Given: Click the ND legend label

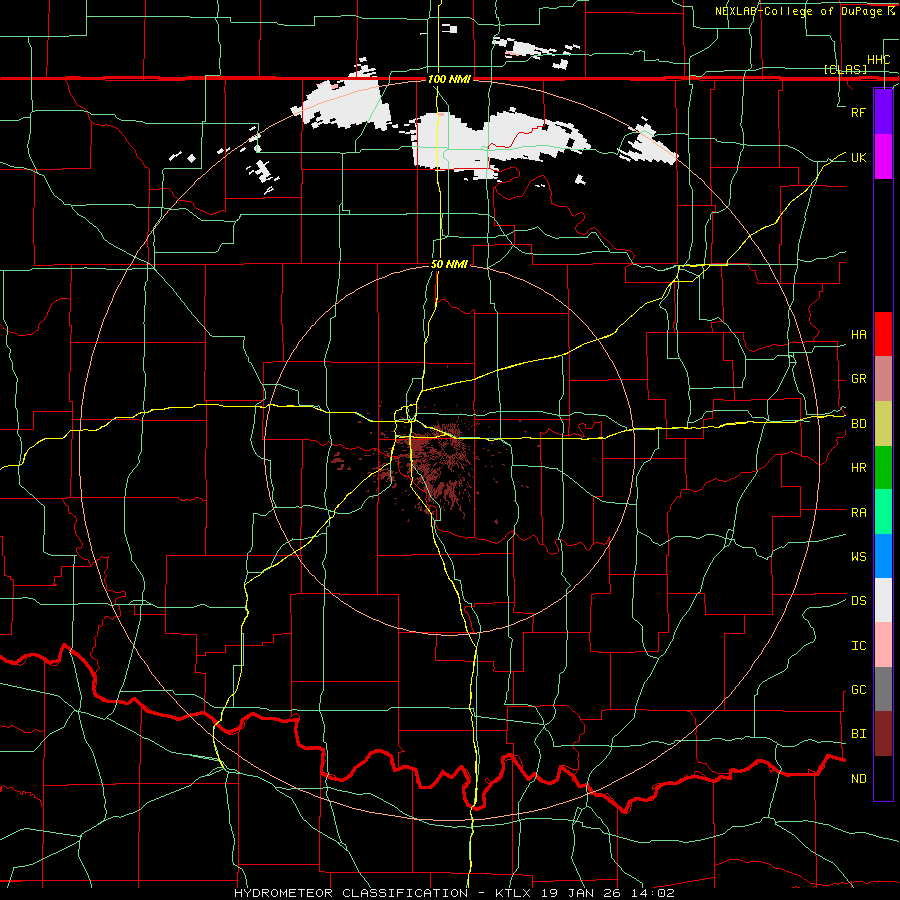Looking at the screenshot, I should coord(858,779).
